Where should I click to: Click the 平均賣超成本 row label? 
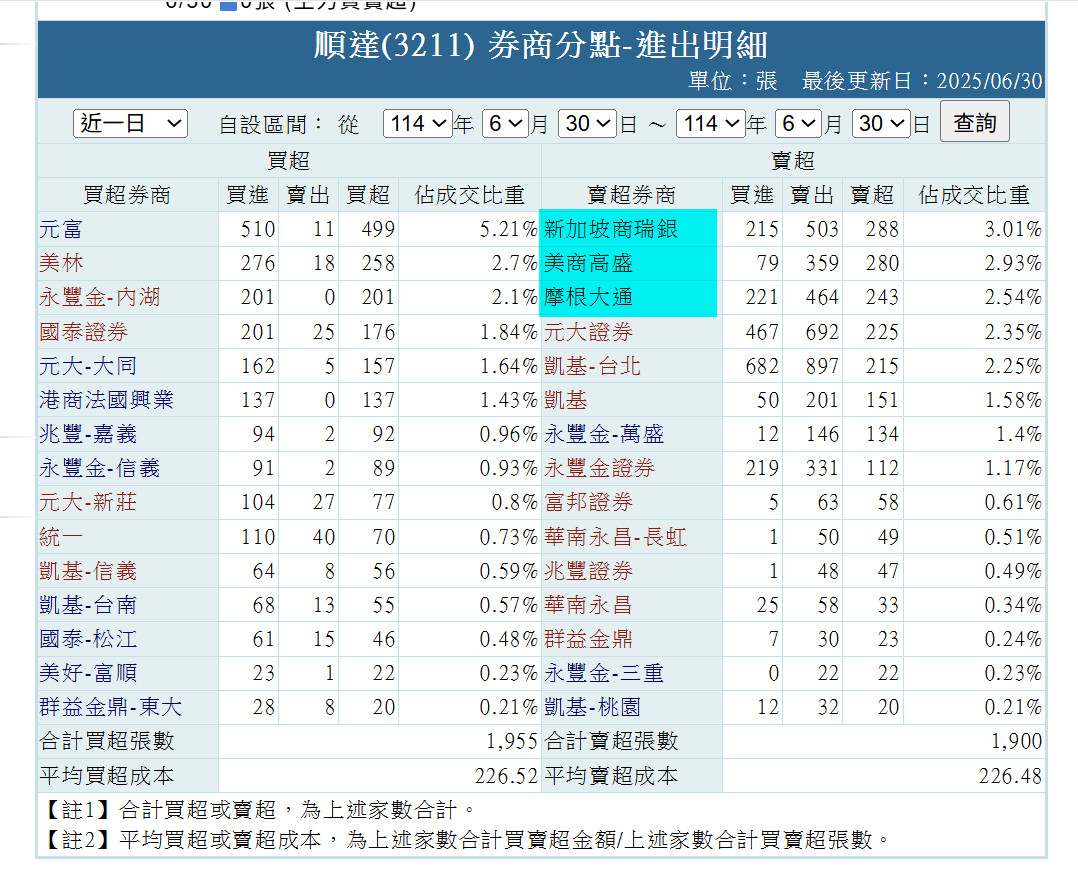tap(611, 776)
